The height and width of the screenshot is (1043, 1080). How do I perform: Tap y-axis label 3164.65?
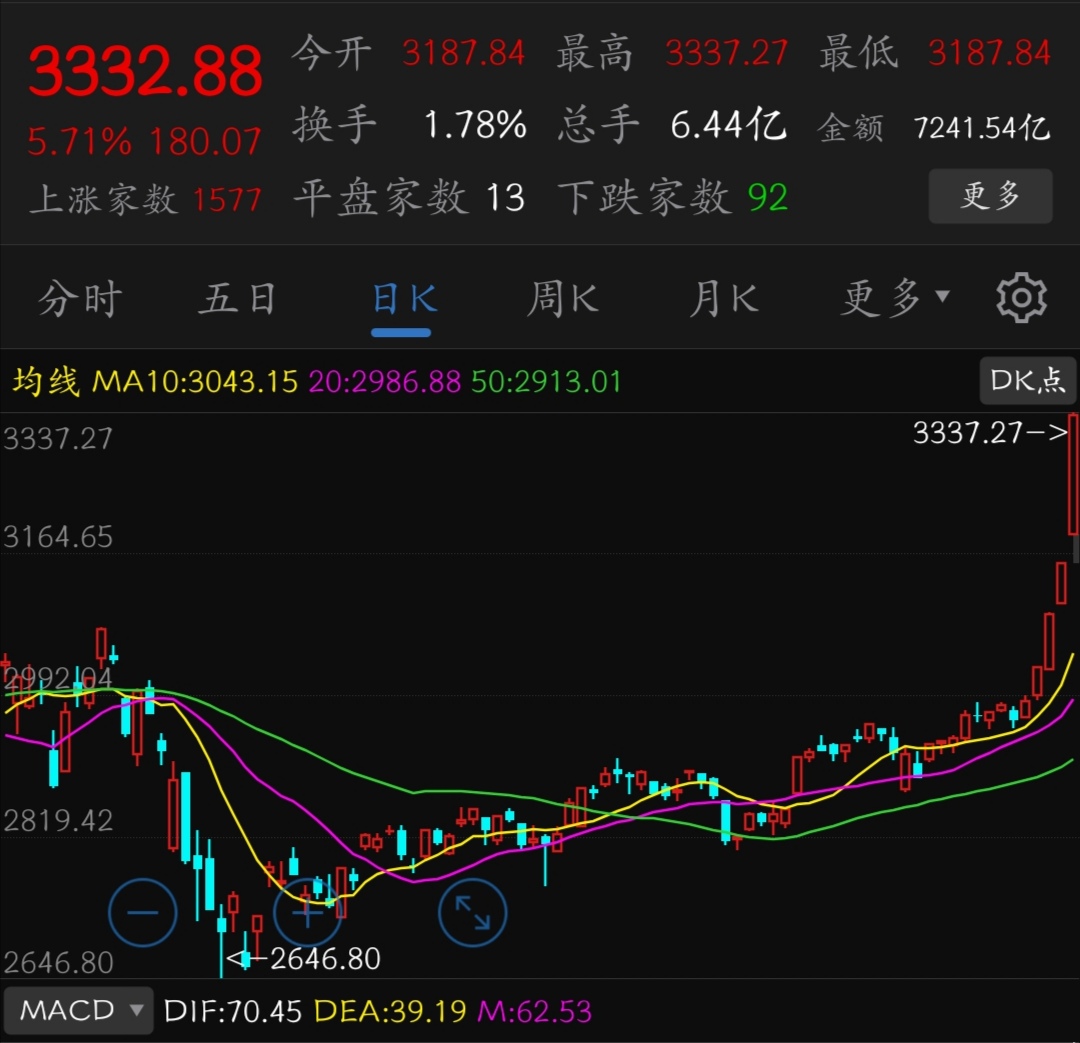tap(58, 537)
